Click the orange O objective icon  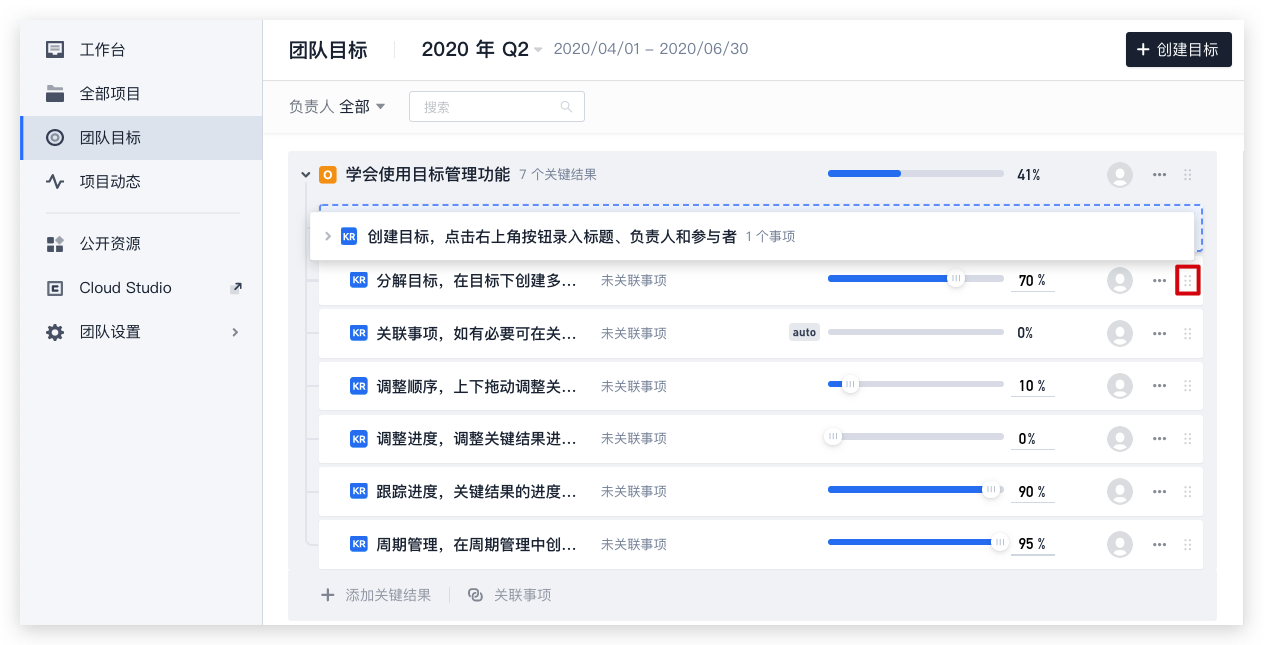click(x=327, y=175)
